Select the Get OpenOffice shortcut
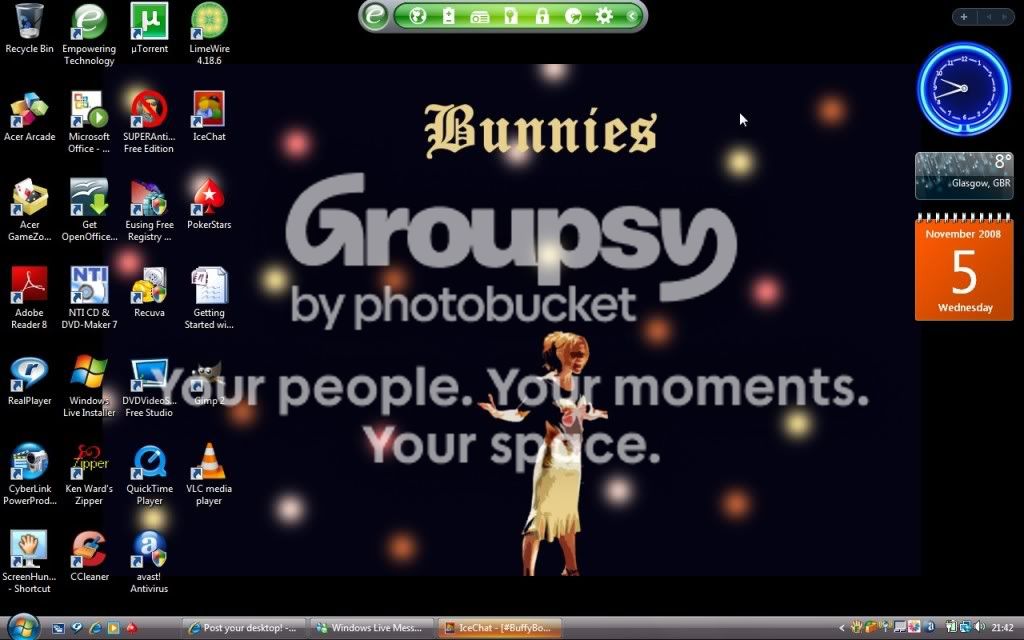The height and width of the screenshot is (640, 1024). point(89,211)
